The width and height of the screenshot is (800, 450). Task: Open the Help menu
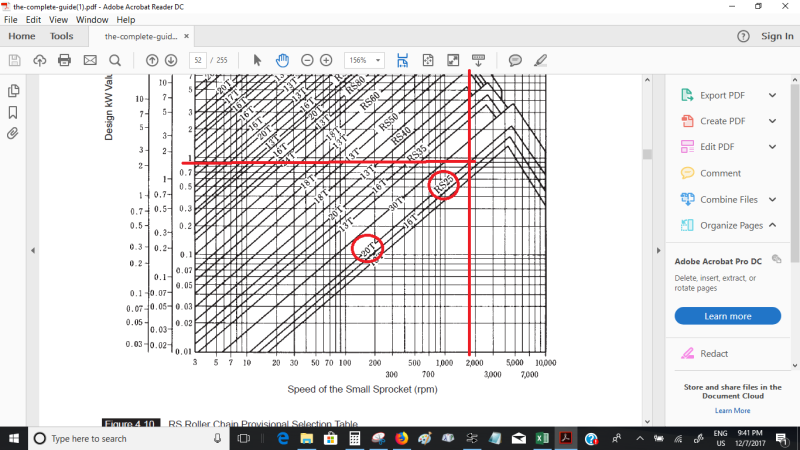(x=126, y=20)
